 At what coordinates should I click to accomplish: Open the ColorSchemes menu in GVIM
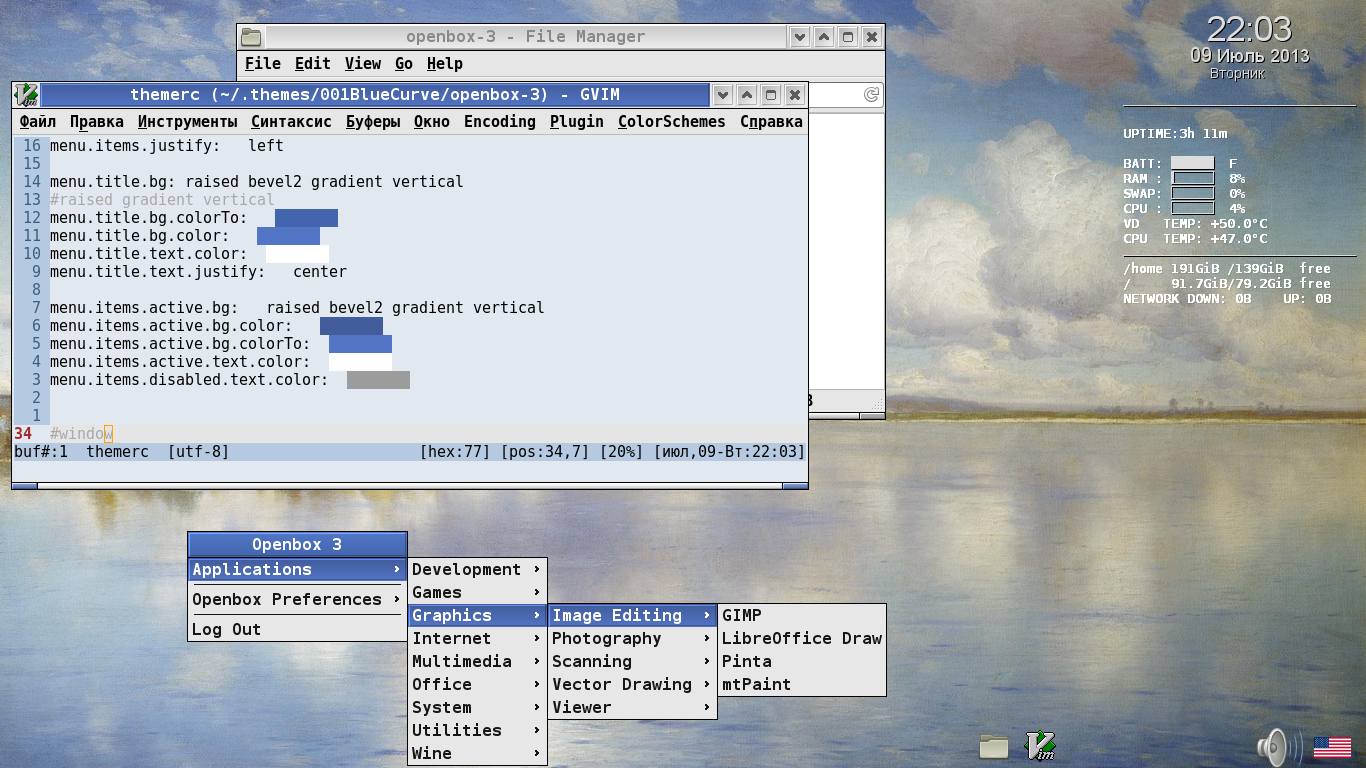coord(672,122)
